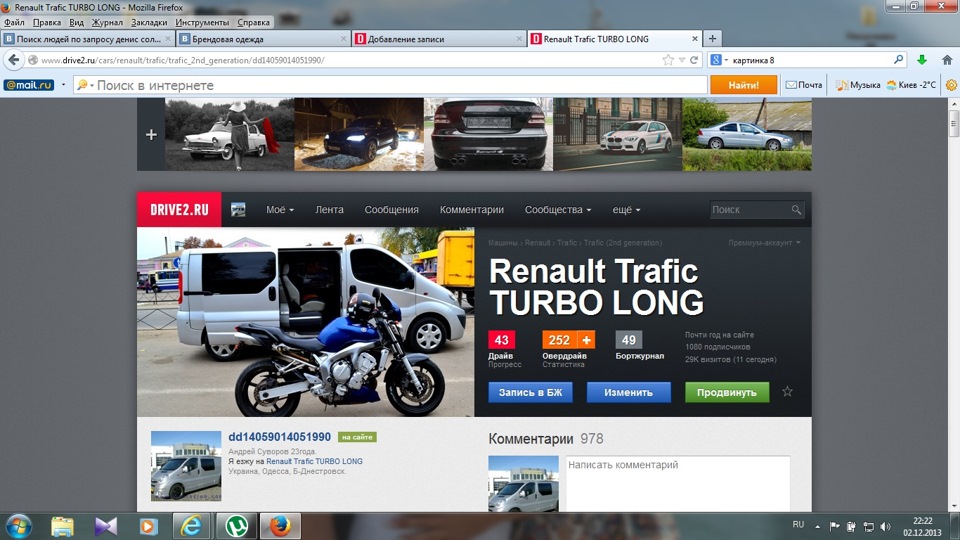Image resolution: width=960 pixels, height=540 pixels.
Task: Open Windows Explorer from the taskbar
Action: 62,526
